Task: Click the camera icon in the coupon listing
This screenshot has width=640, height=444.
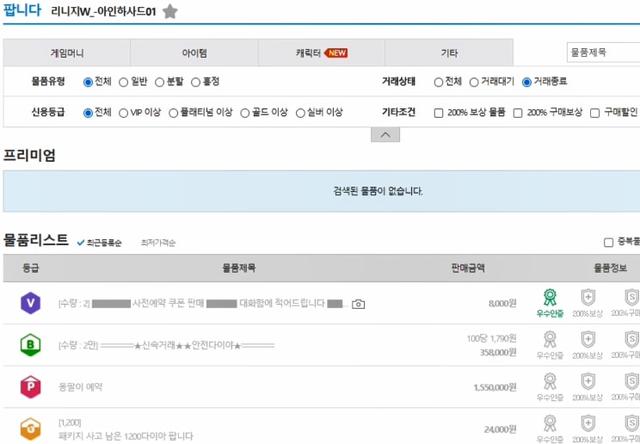Action: tap(358, 304)
